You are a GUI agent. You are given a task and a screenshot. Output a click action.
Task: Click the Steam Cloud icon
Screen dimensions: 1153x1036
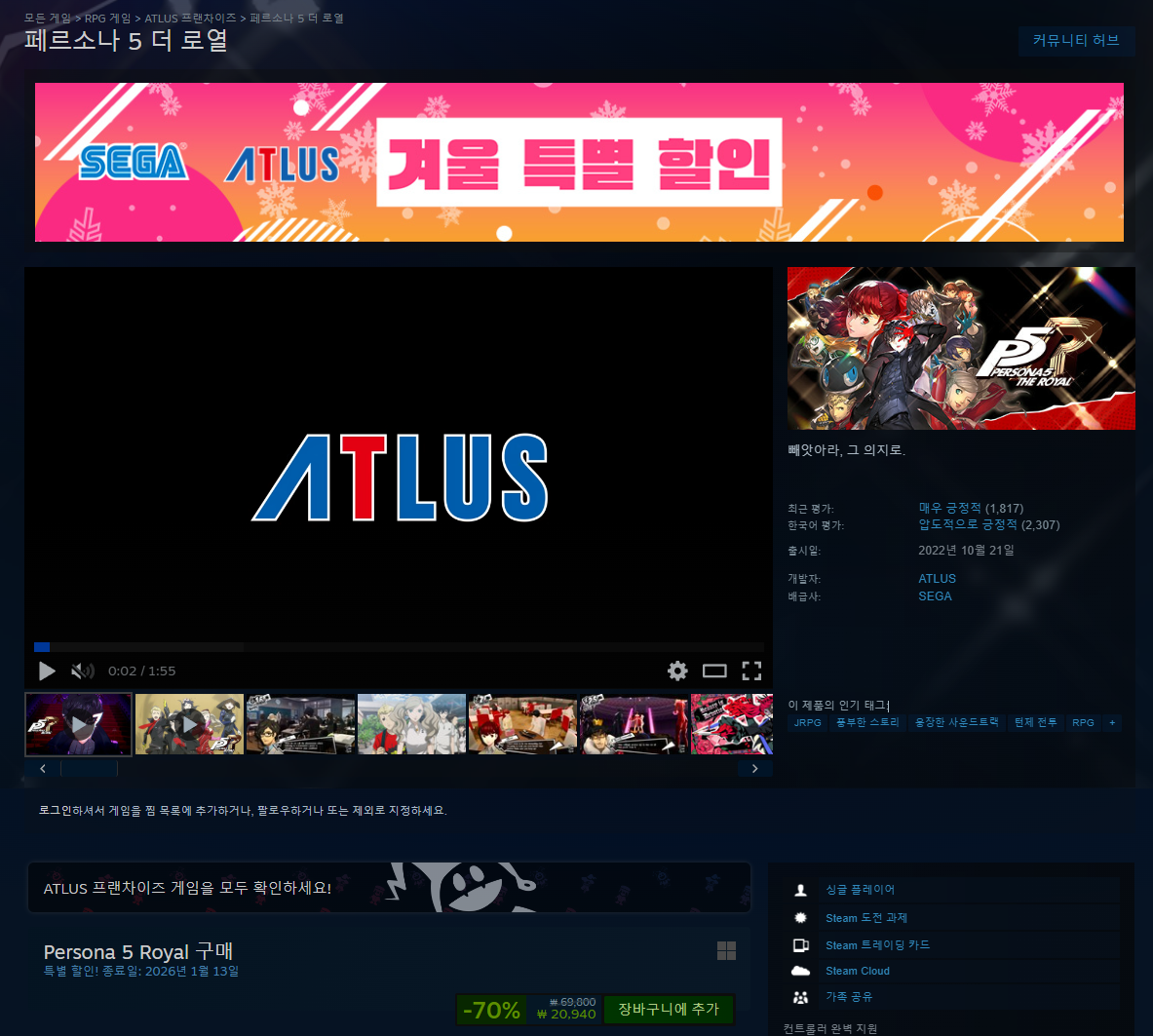(800, 971)
